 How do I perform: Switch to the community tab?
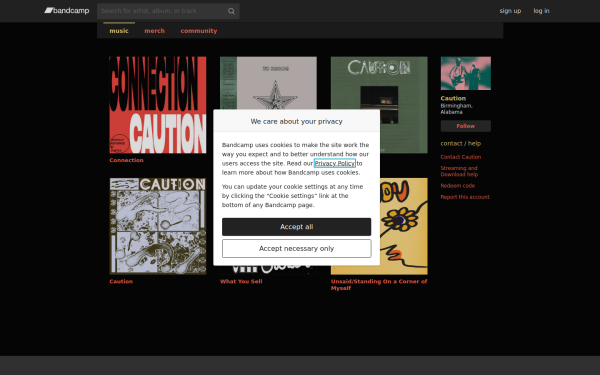click(x=199, y=31)
